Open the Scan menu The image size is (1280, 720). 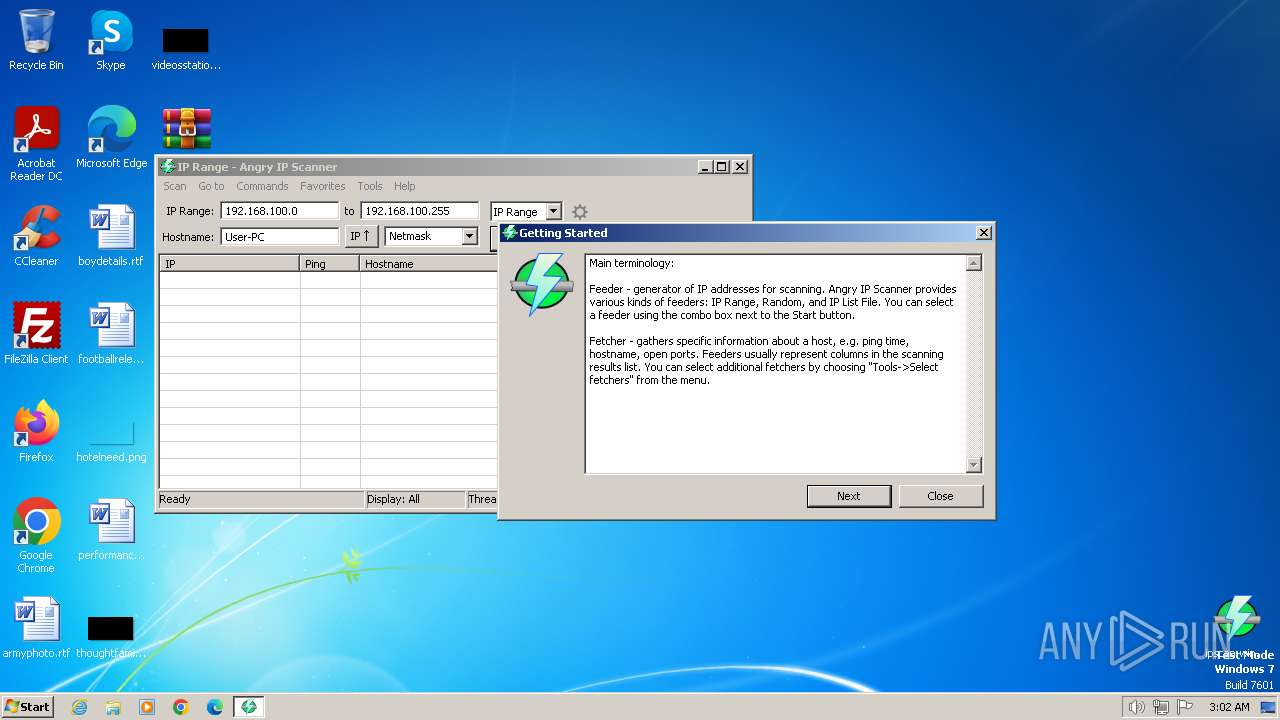click(175, 186)
